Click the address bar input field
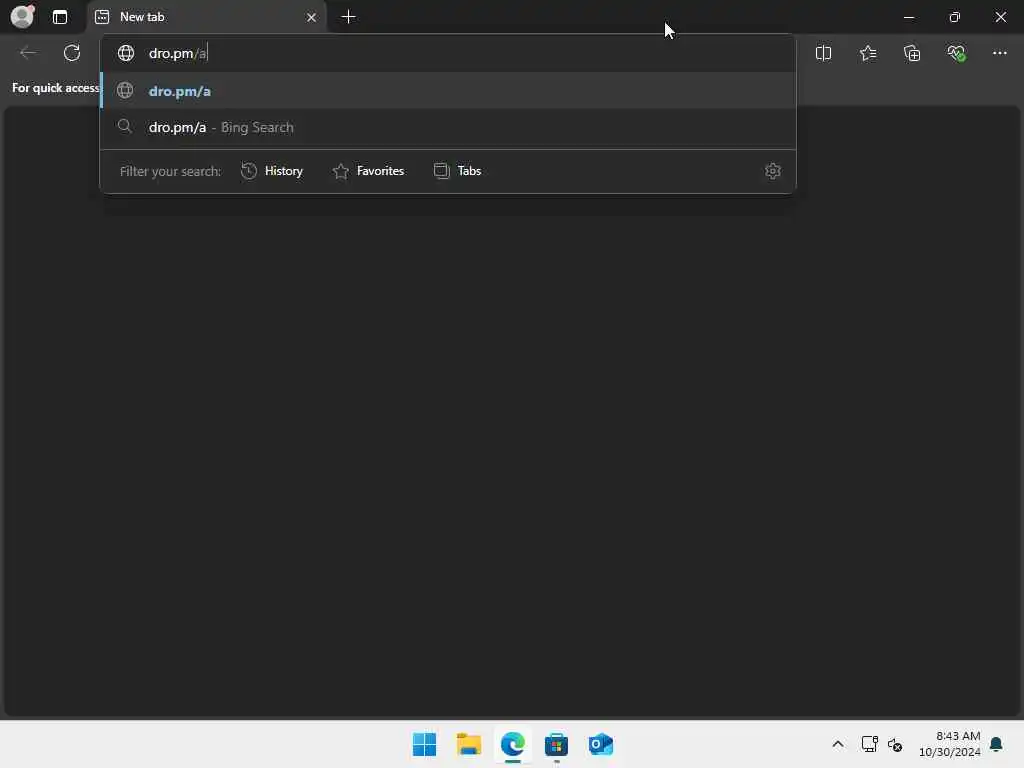The width and height of the screenshot is (1024, 768). (x=448, y=53)
